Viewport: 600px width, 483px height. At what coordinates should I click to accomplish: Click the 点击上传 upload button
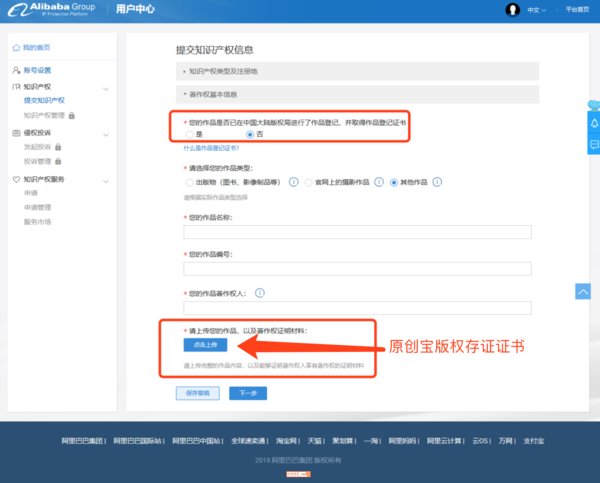tap(205, 345)
